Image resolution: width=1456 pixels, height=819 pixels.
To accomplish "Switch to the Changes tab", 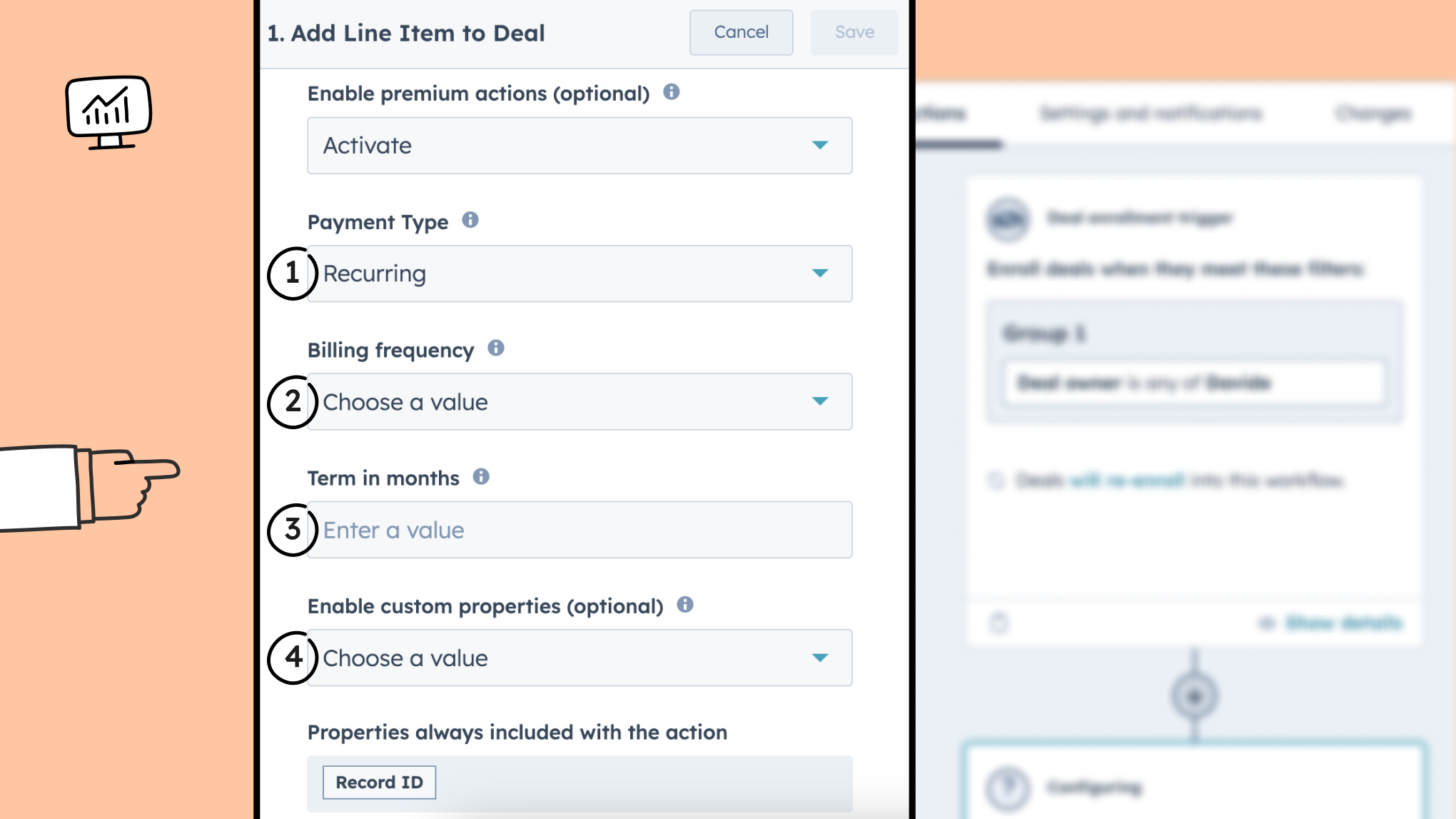I will pos(1373,114).
